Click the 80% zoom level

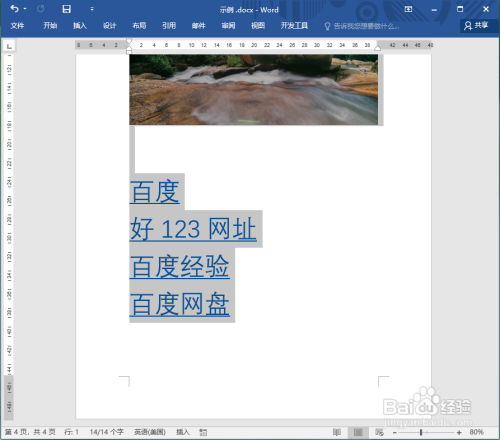point(476,432)
